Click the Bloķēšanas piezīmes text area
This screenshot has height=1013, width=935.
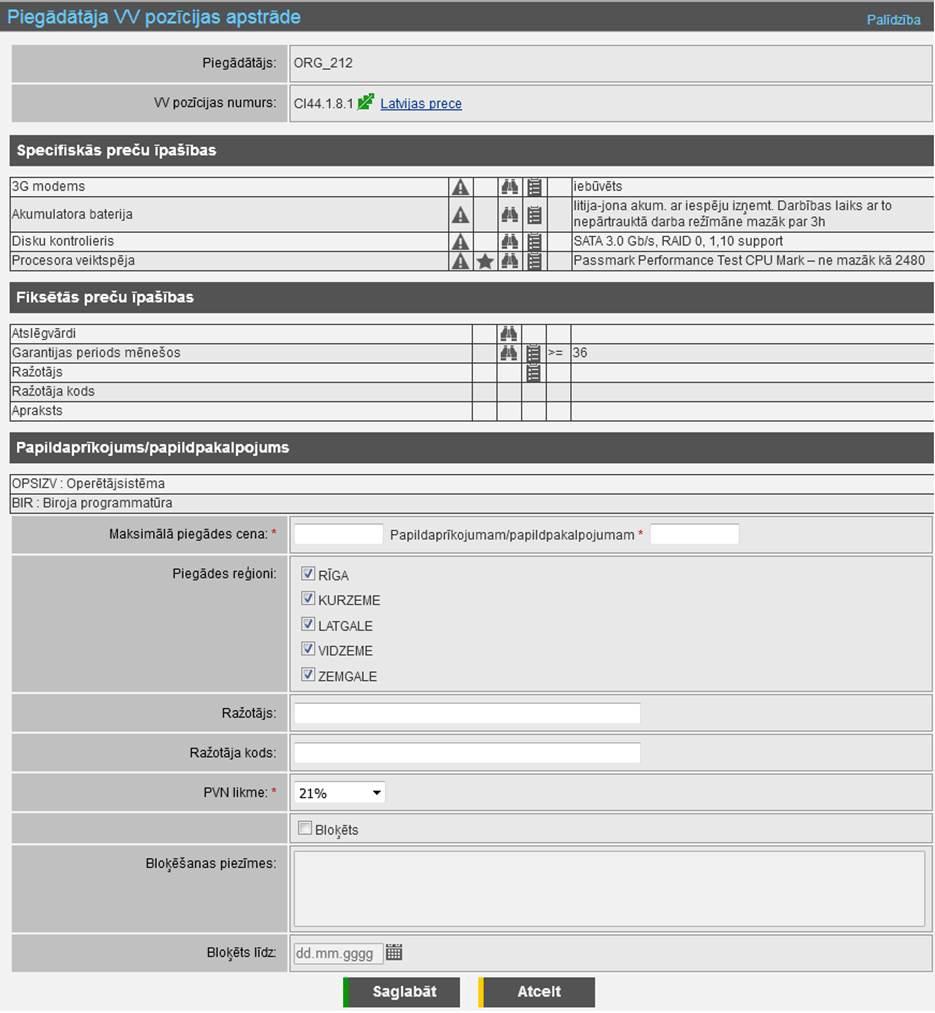click(608, 889)
